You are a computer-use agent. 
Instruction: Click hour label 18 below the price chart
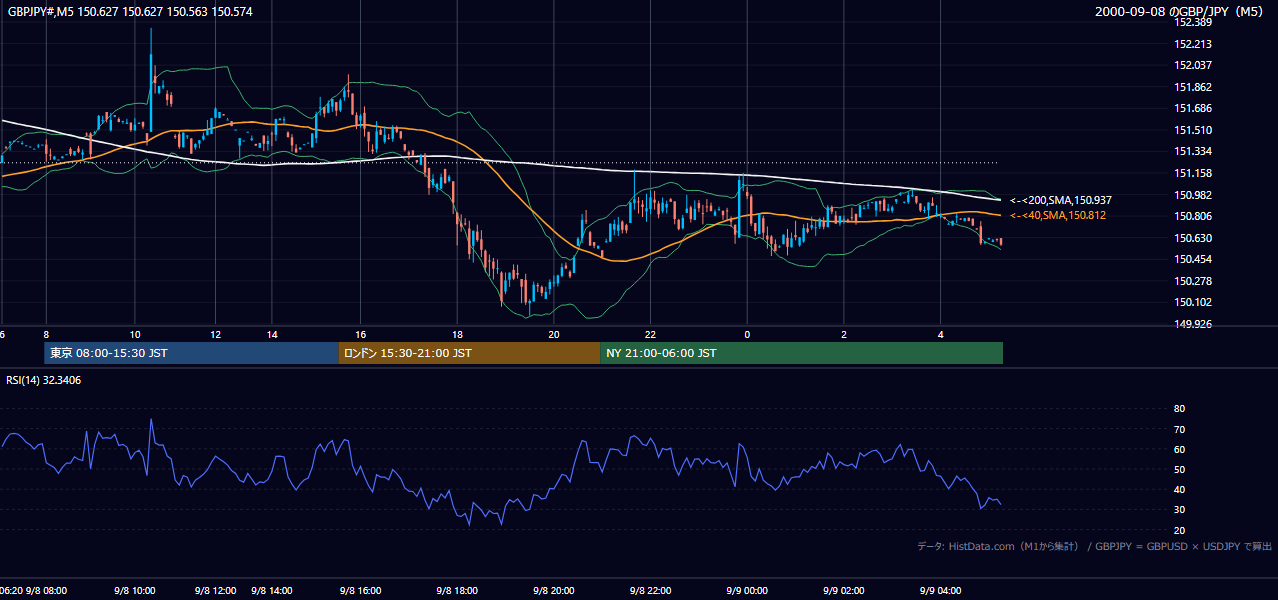457,335
